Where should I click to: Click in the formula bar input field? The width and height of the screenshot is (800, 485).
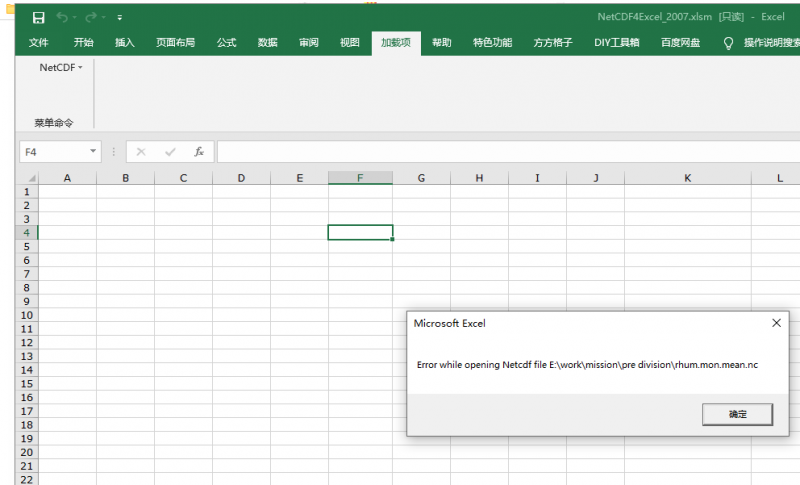(500, 152)
